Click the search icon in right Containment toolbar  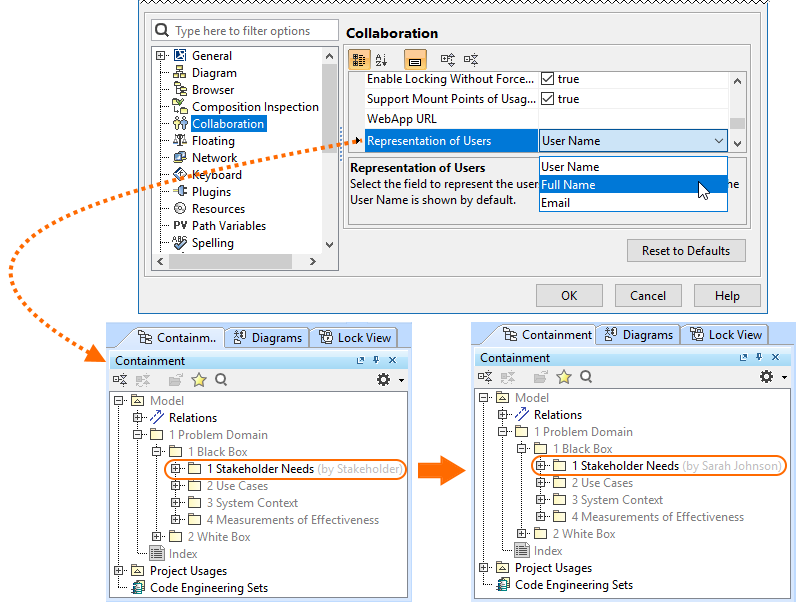coord(586,377)
